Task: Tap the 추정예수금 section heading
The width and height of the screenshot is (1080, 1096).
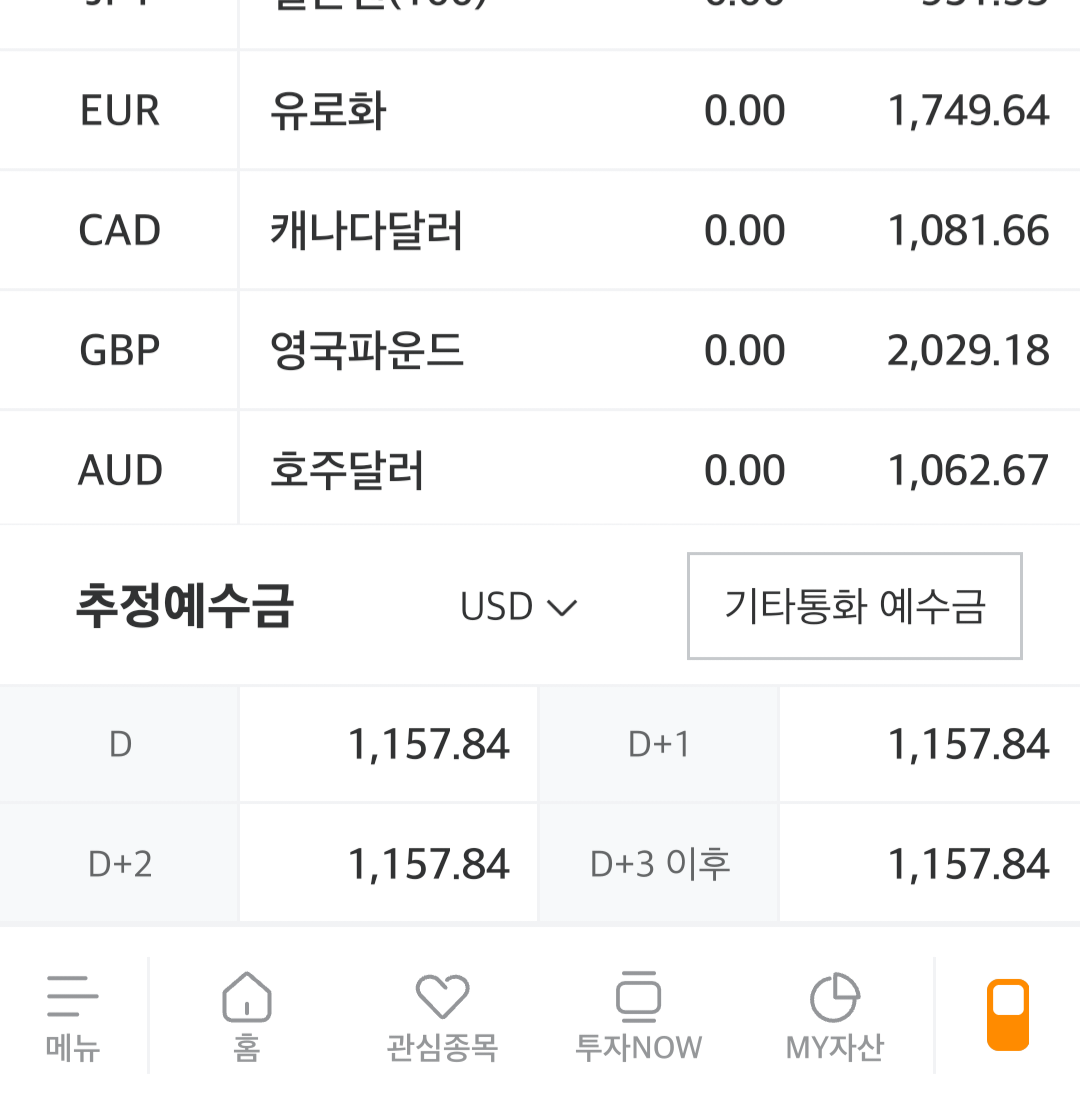Action: [185, 605]
